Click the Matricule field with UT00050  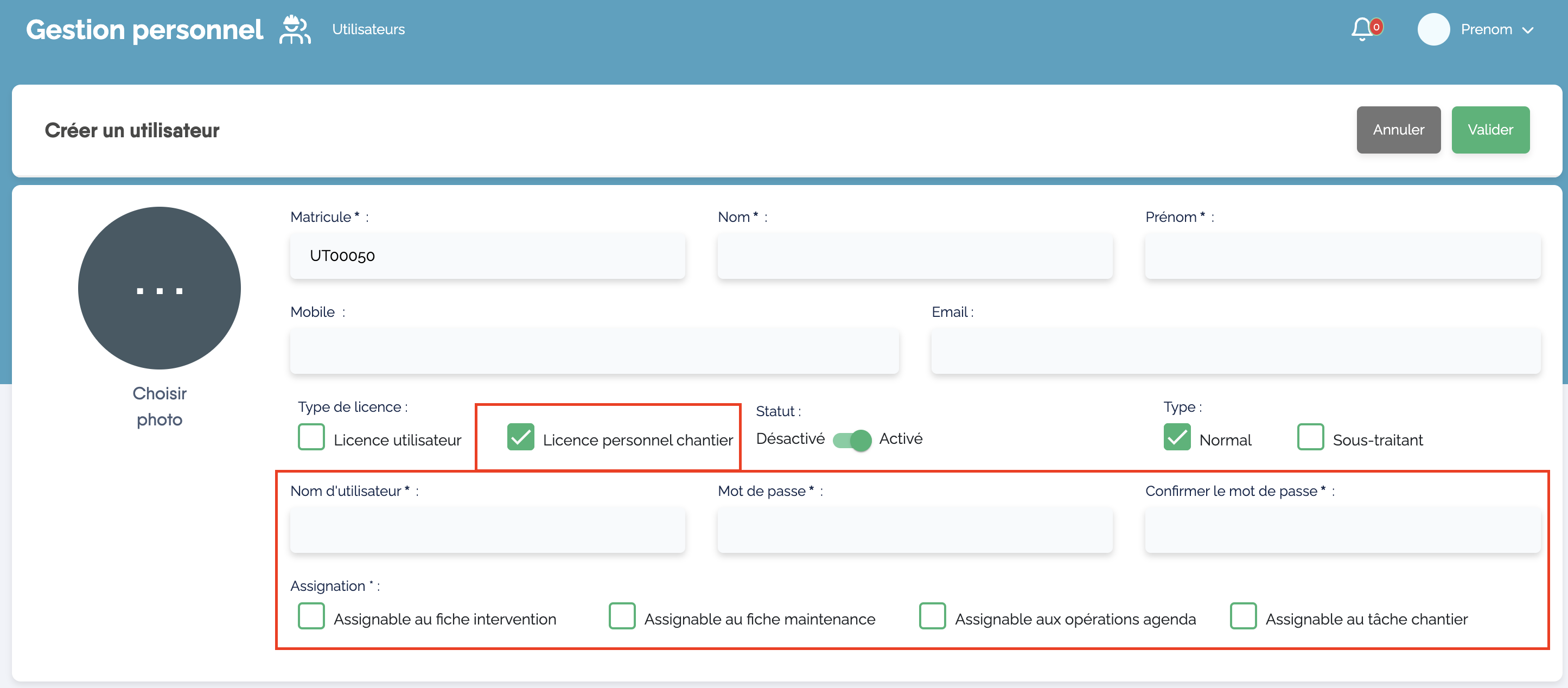pos(488,256)
